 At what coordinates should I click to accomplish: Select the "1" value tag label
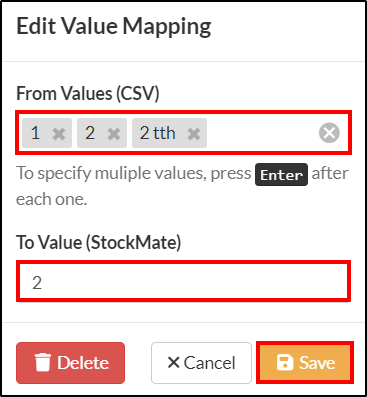pyautogui.click(x=36, y=133)
